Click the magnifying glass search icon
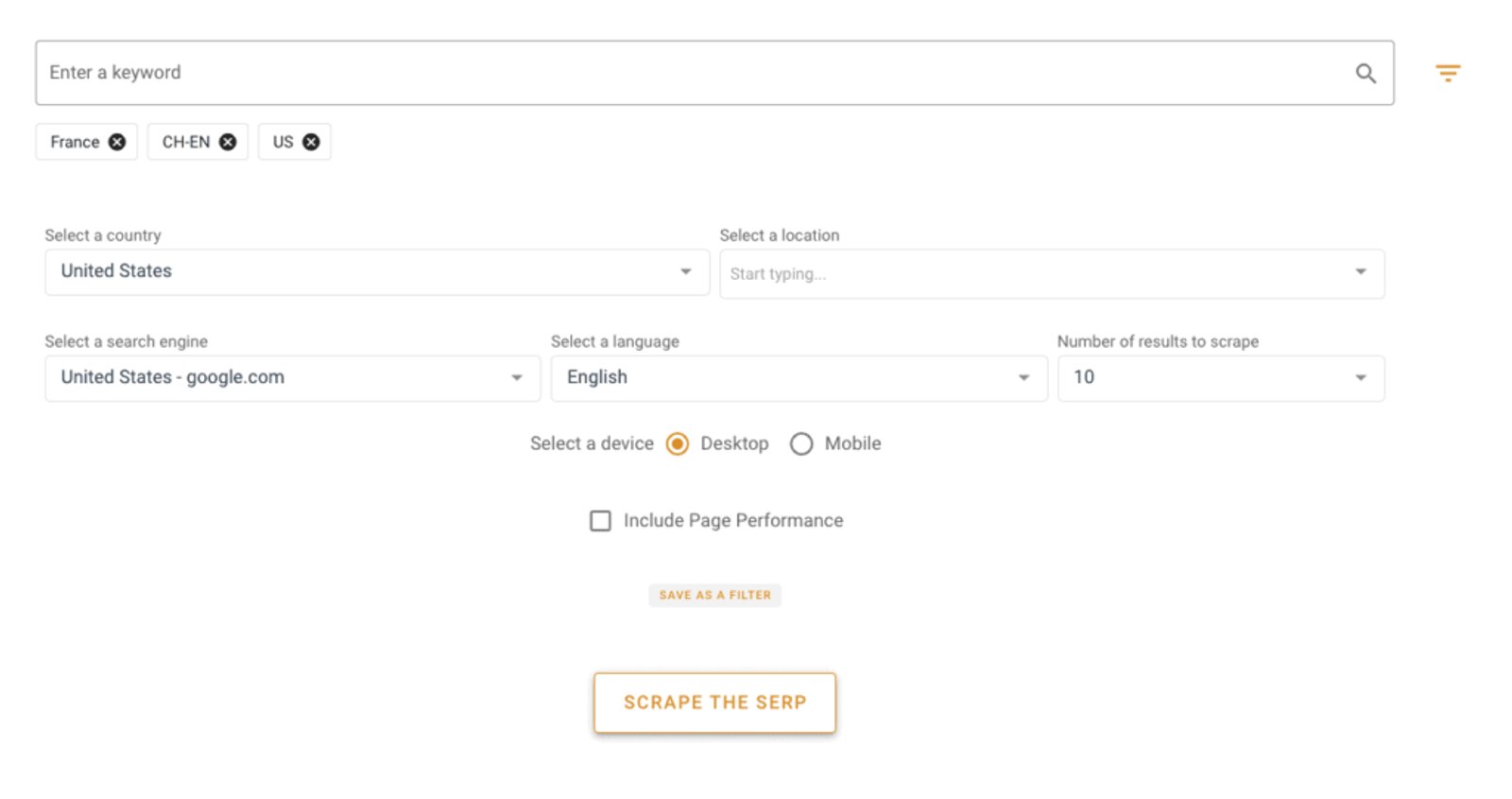1512x799 pixels. click(x=1366, y=73)
